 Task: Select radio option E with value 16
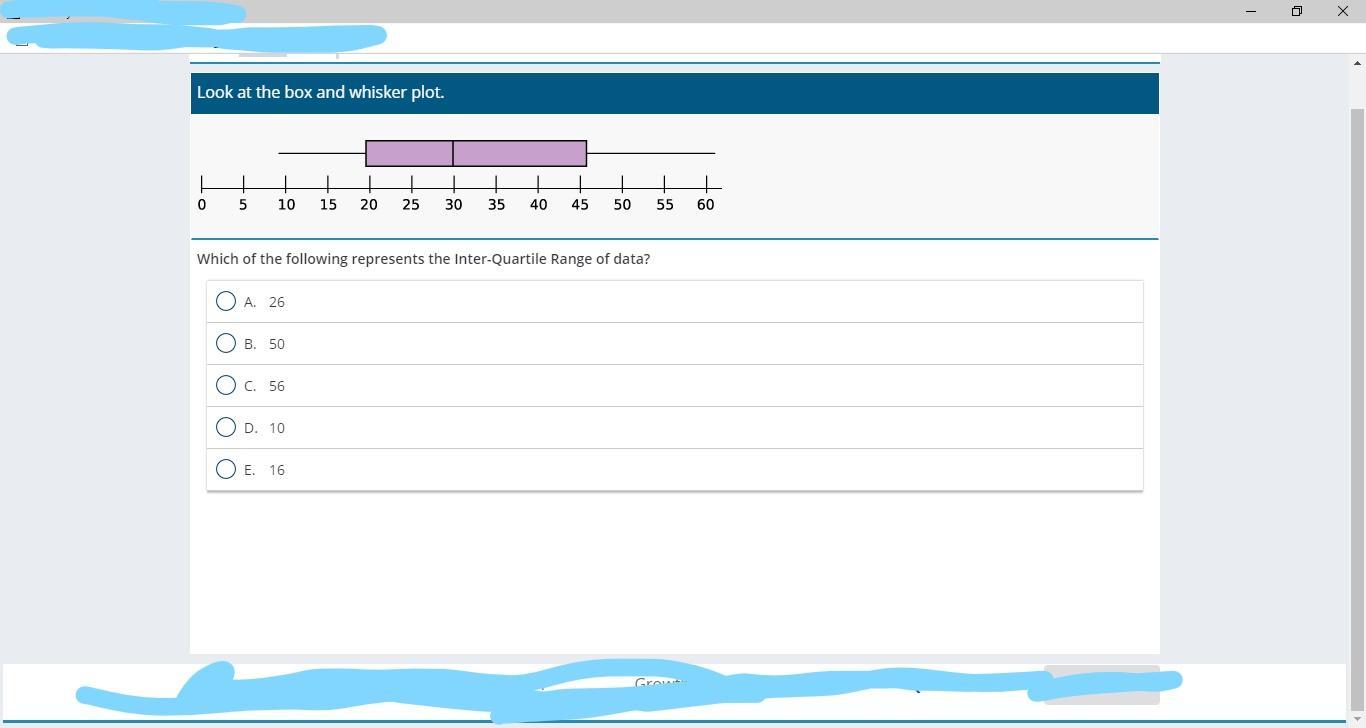226,469
